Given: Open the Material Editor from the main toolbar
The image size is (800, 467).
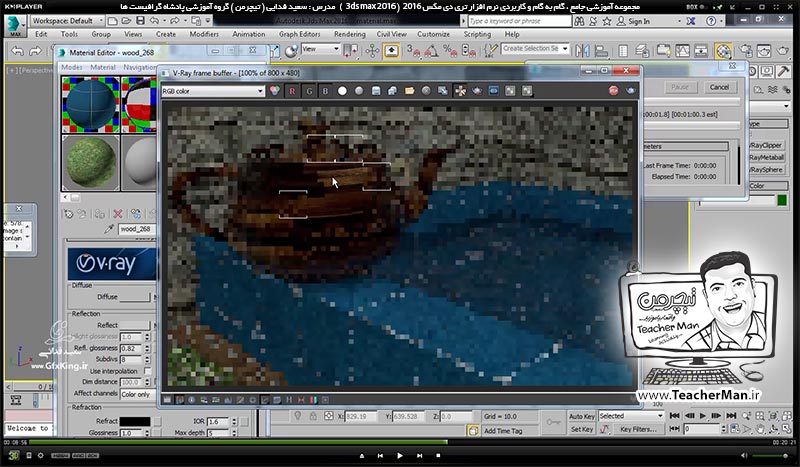Looking at the screenshot, I should pos(723,51).
